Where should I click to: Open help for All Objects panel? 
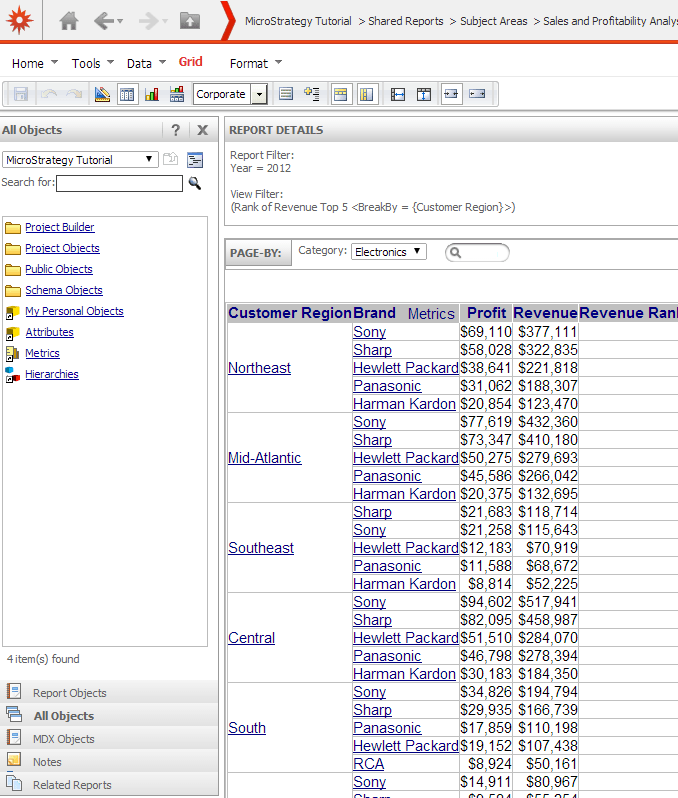[x=176, y=130]
